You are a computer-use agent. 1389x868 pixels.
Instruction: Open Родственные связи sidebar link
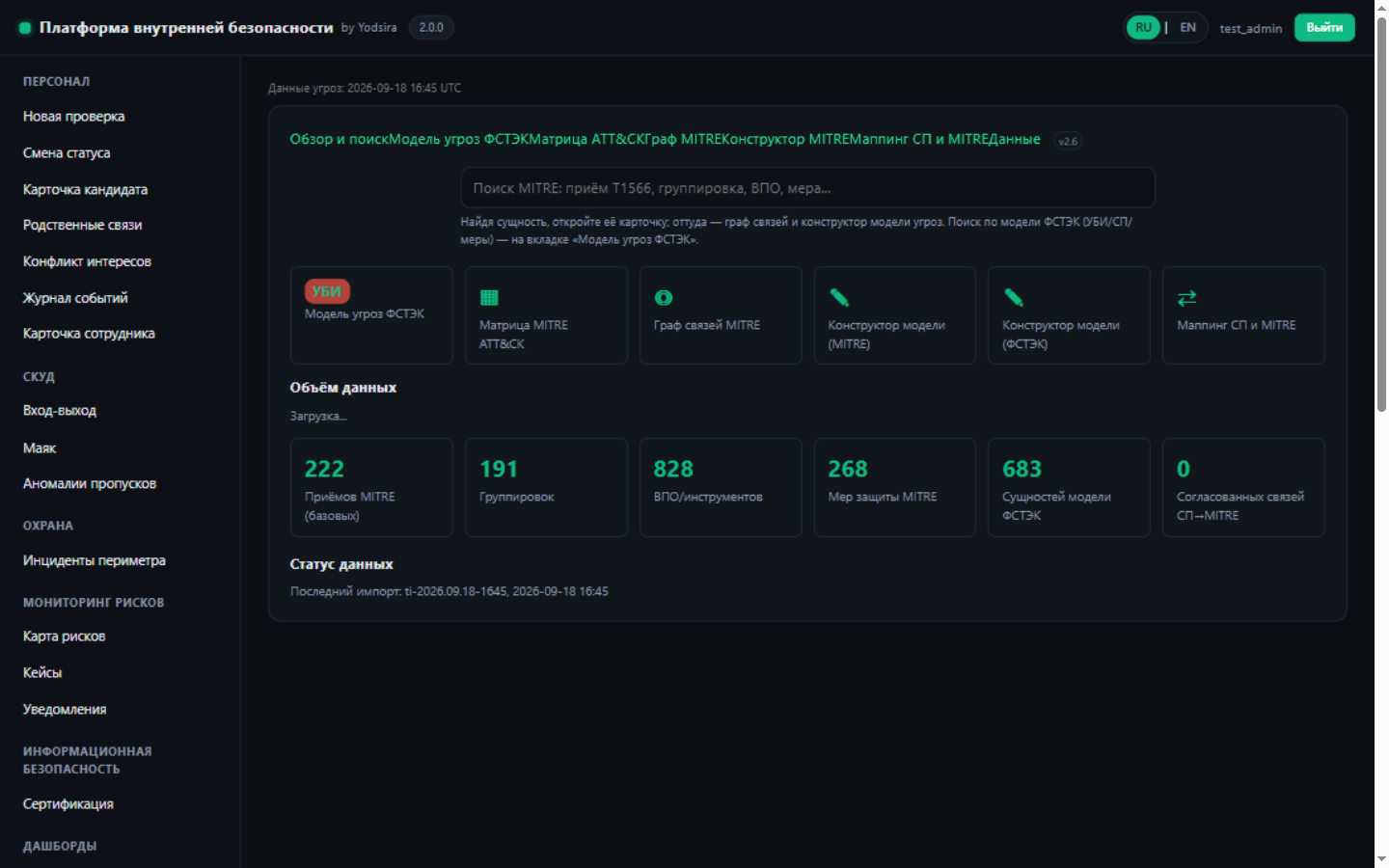(x=83, y=225)
